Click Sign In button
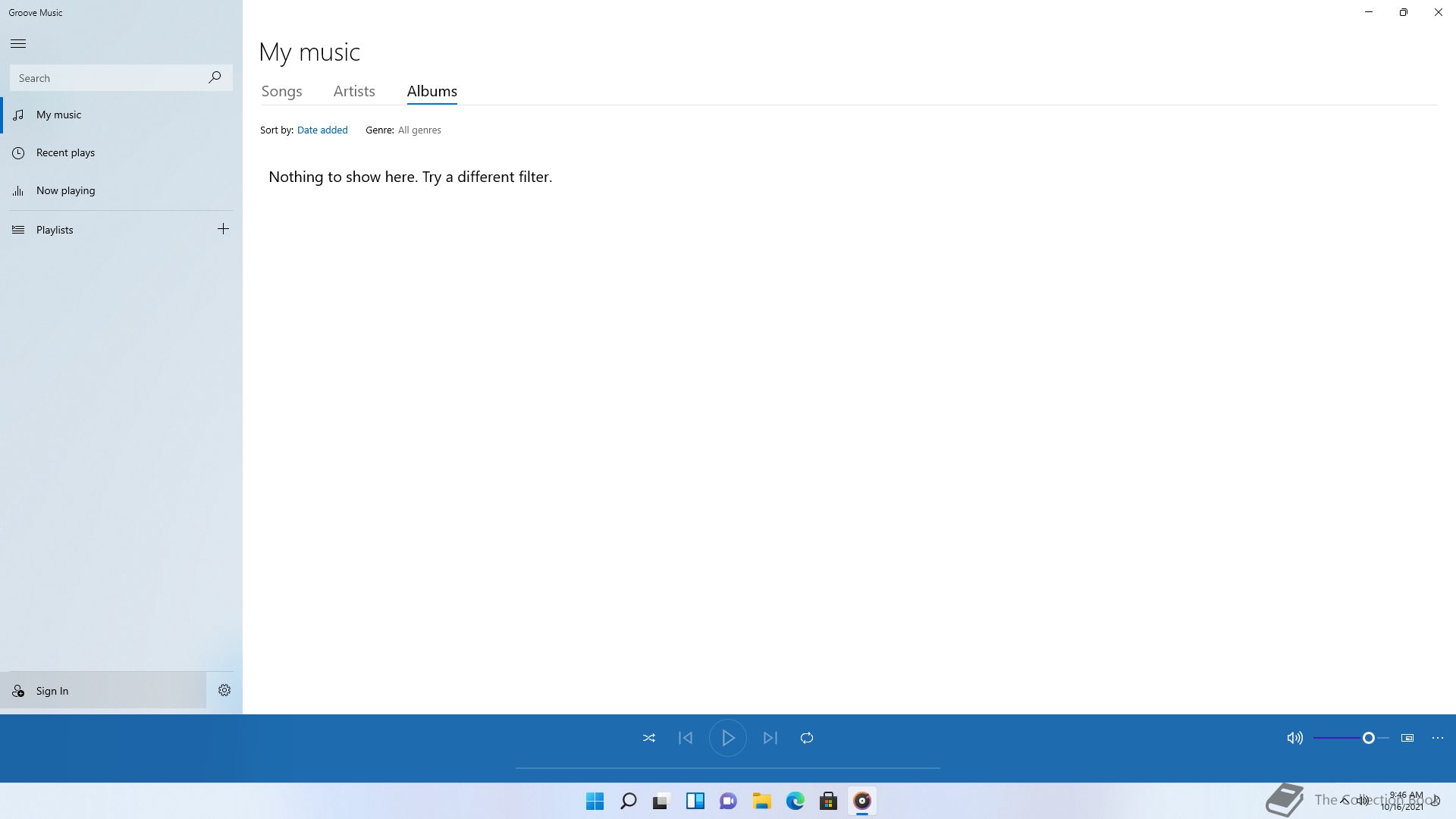 click(103, 690)
